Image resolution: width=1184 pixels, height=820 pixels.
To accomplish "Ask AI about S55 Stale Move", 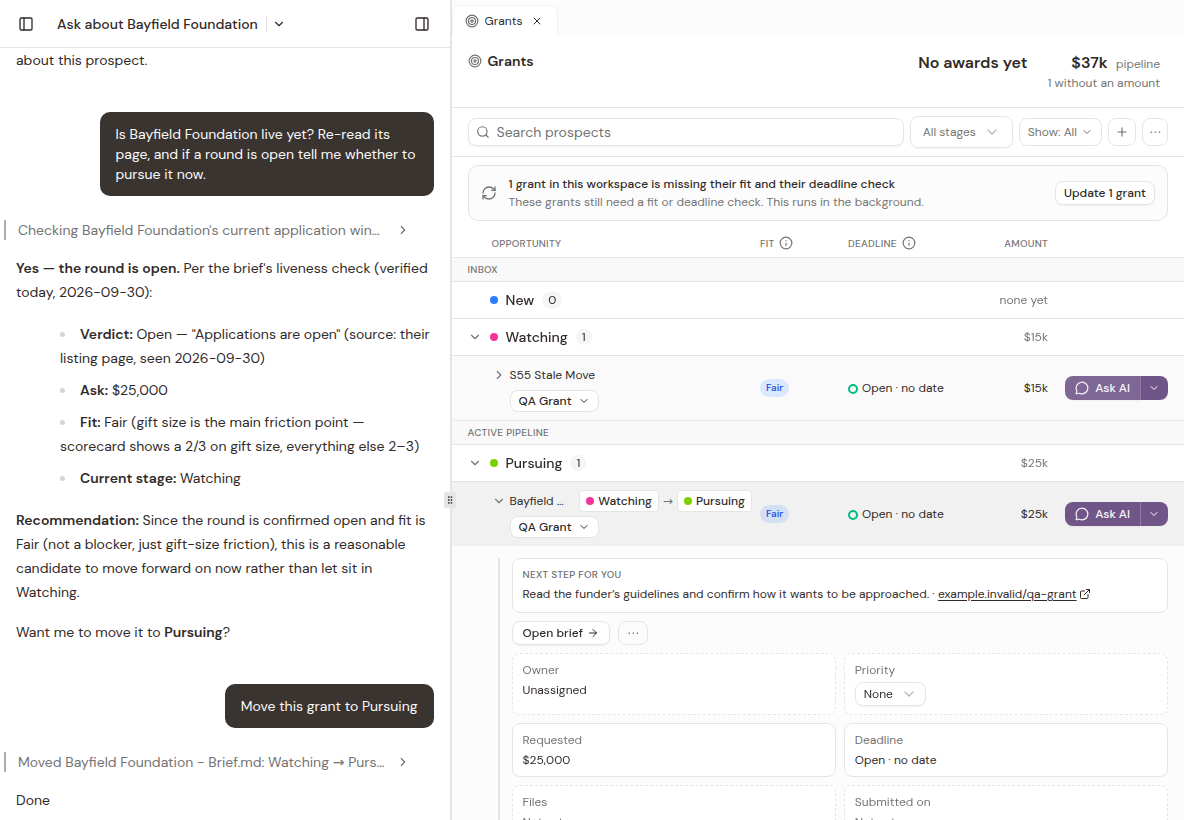I will pos(1103,388).
